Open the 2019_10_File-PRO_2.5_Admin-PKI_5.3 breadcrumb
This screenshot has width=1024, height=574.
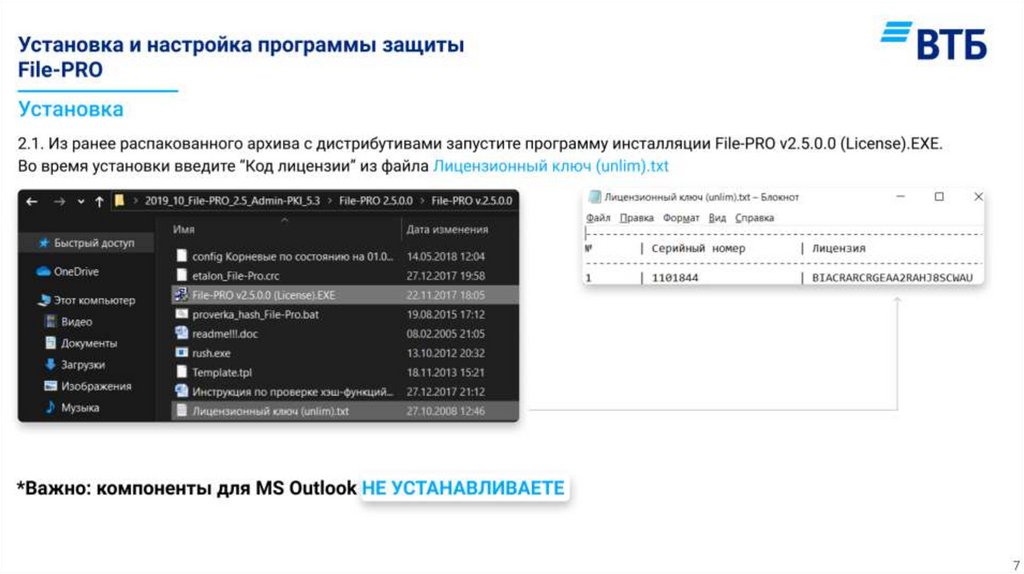(x=232, y=200)
